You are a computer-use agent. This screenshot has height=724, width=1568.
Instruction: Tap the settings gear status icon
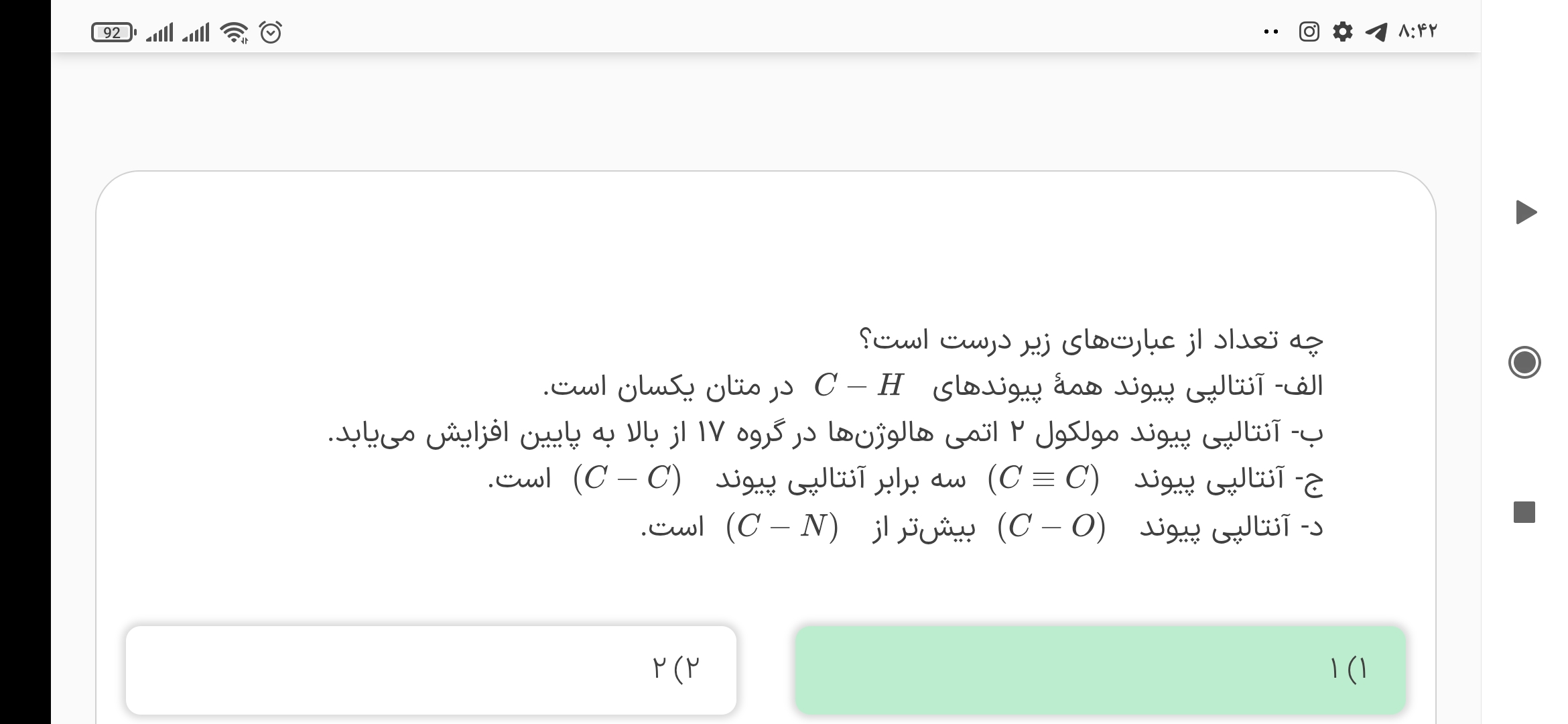pos(1342,32)
